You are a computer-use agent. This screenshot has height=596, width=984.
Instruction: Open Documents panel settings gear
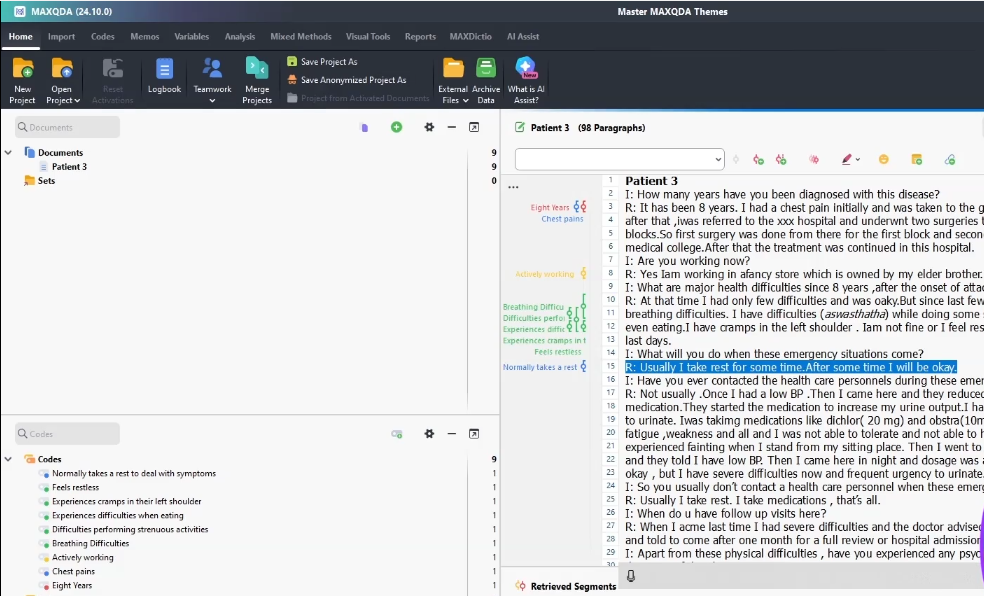pos(429,127)
